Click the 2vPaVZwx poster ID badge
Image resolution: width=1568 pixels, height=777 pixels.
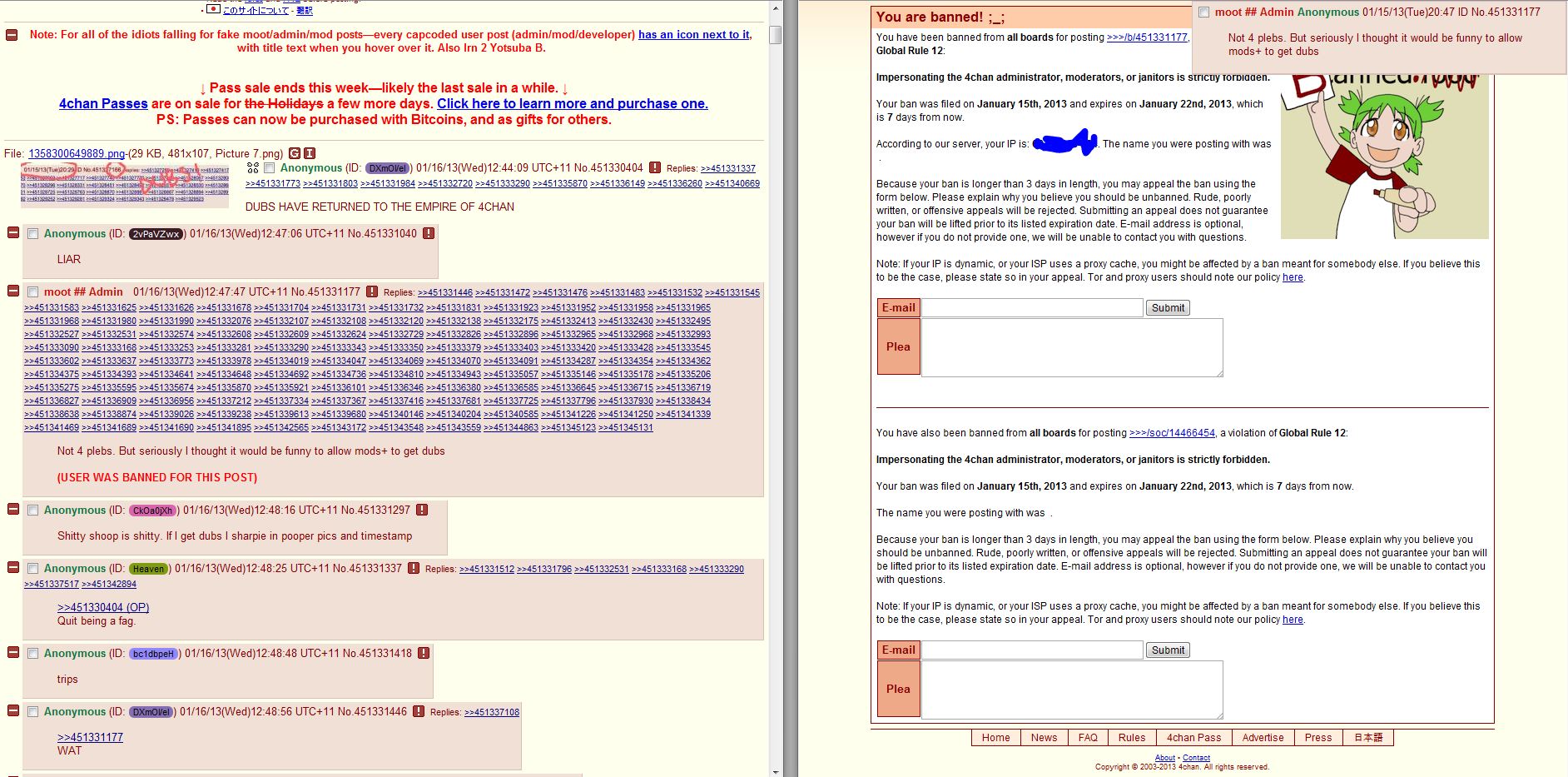click(x=156, y=234)
